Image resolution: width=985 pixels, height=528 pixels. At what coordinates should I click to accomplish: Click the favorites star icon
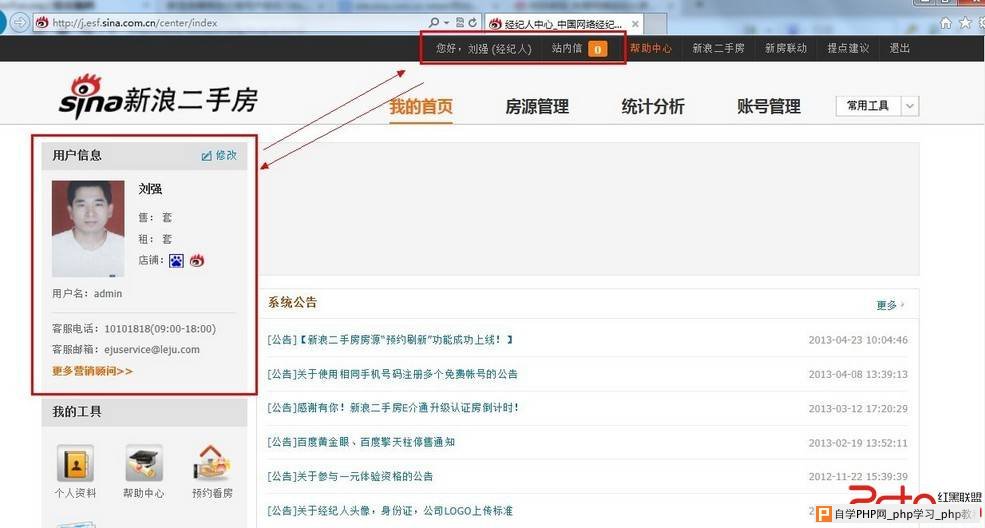965,23
